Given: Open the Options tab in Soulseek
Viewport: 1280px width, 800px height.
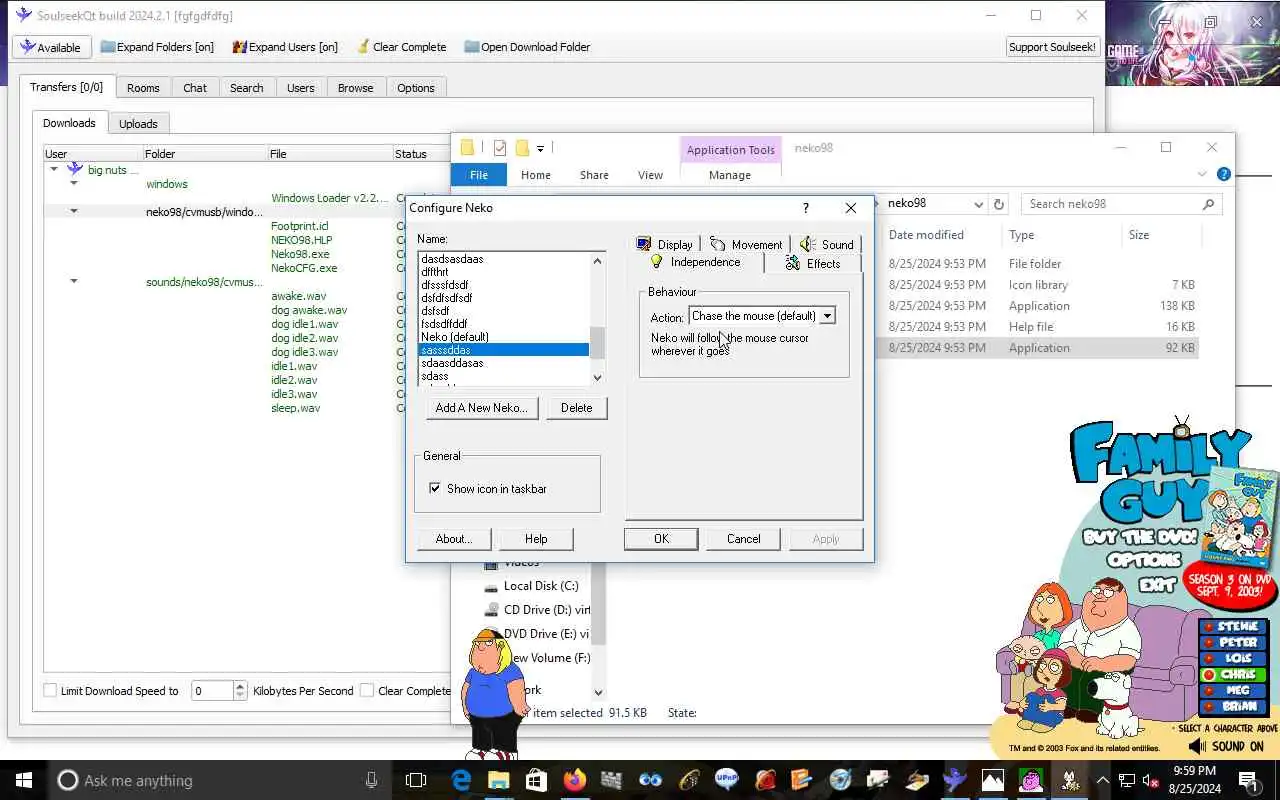Looking at the screenshot, I should 415,88.
